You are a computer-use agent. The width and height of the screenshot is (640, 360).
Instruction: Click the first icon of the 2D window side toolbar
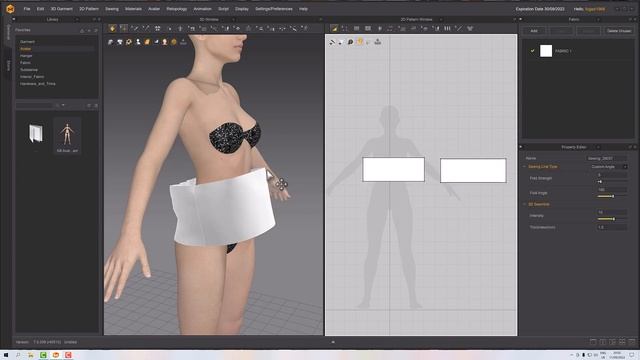332,42
